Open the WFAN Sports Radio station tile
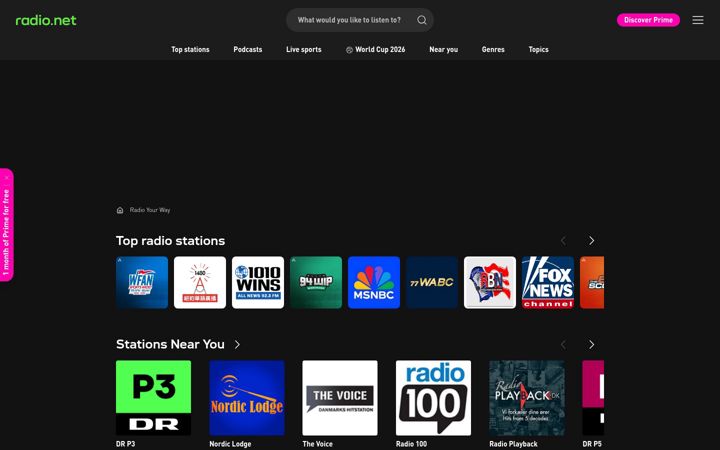Image resolution: width=720 pixels, height=450 pixels. 142,282
